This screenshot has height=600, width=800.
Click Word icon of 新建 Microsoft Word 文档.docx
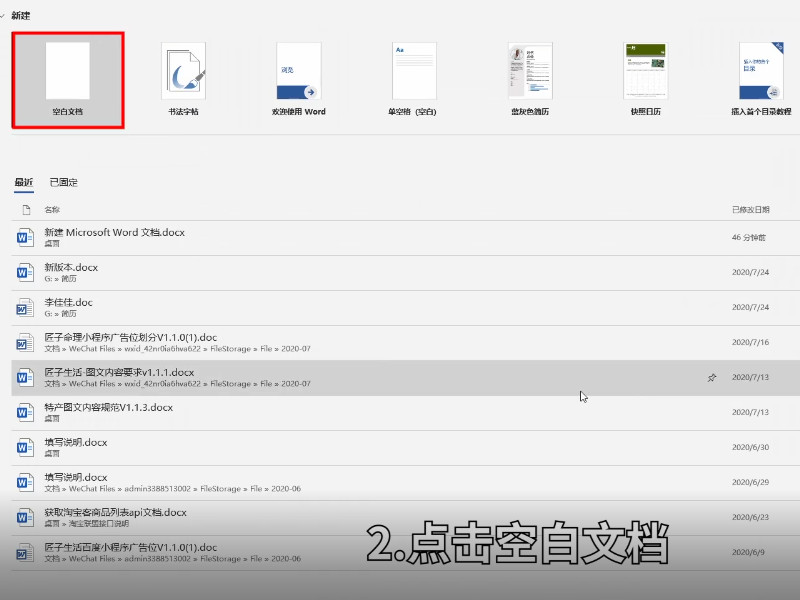pyautogui.click(x=24, y=238)
